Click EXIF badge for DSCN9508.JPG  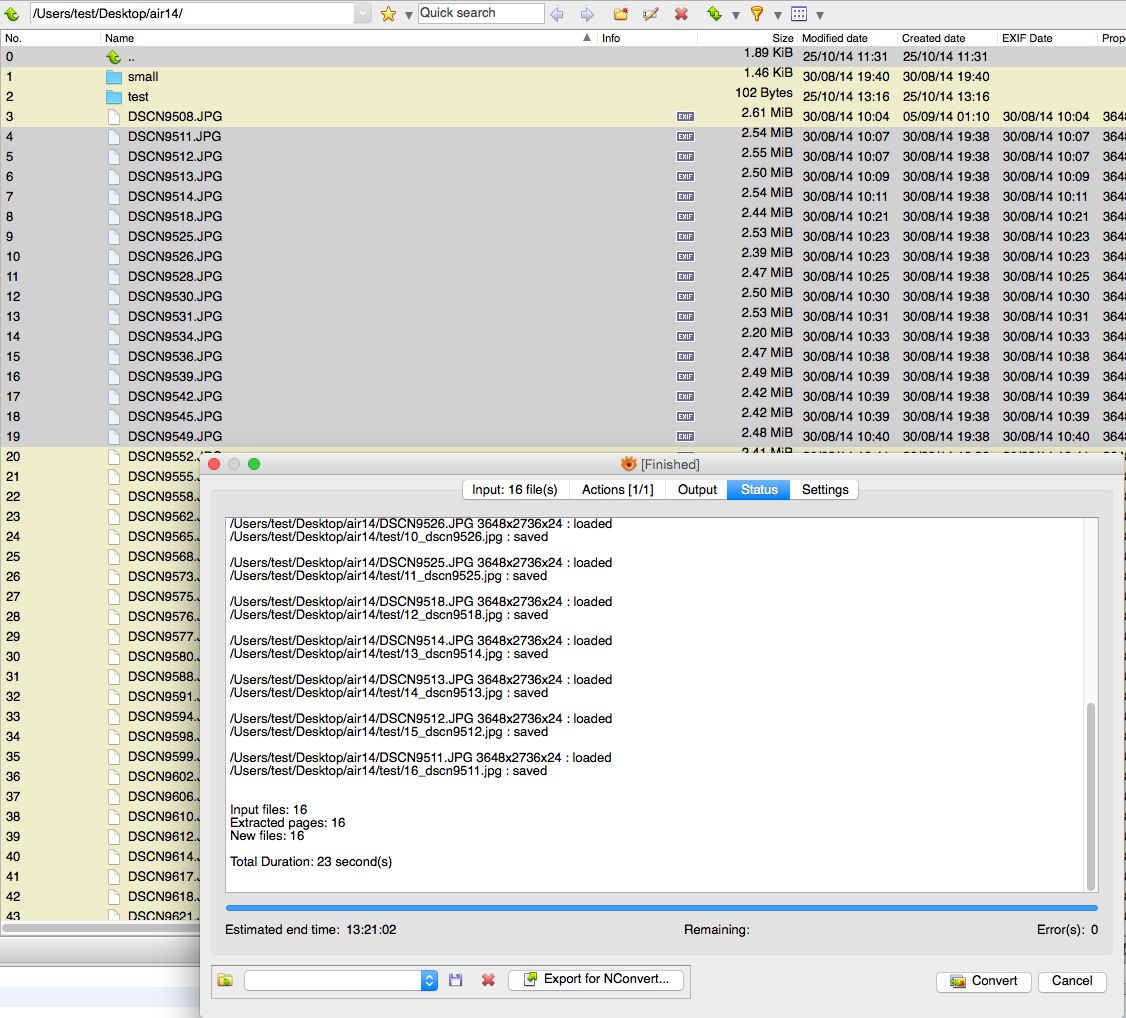tap(685, 116)
